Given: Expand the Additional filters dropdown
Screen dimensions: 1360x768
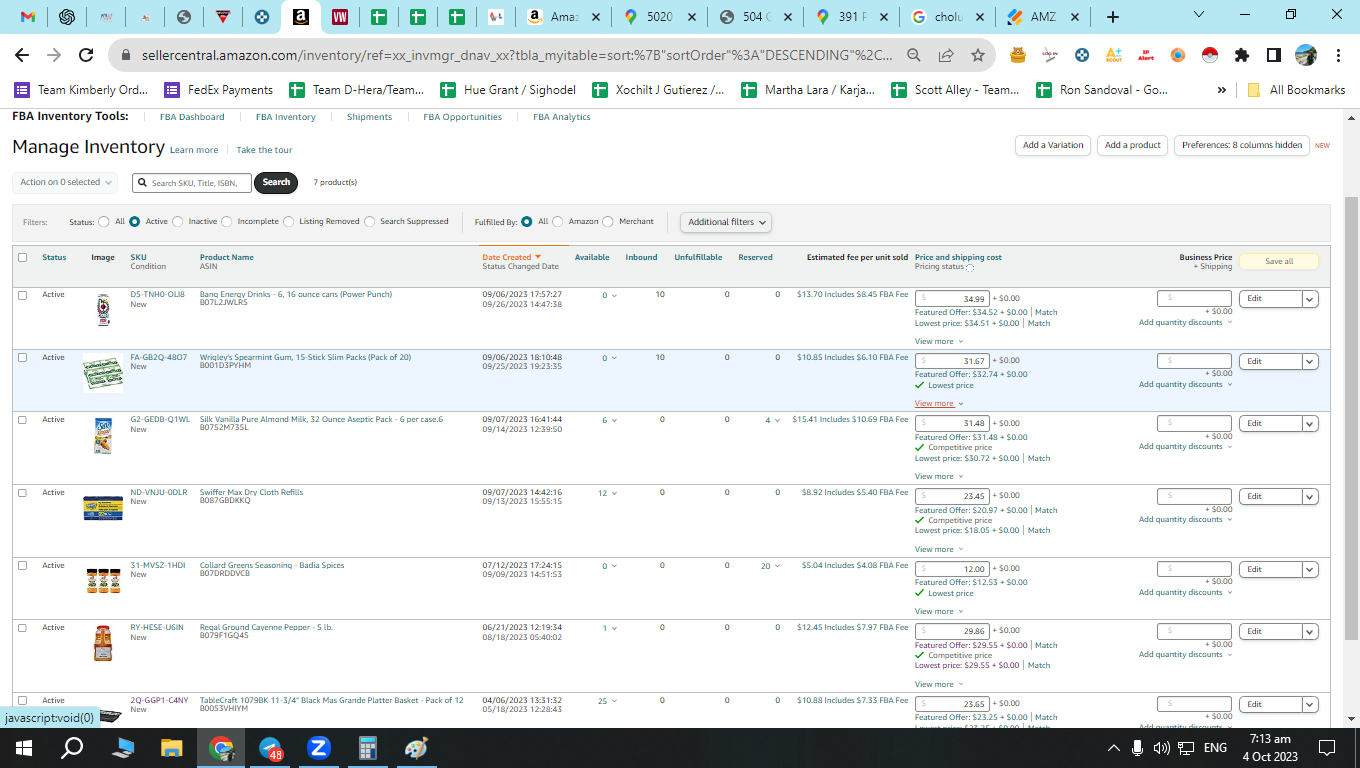Looking at the screenshot, I should click(x=726, y=222).
